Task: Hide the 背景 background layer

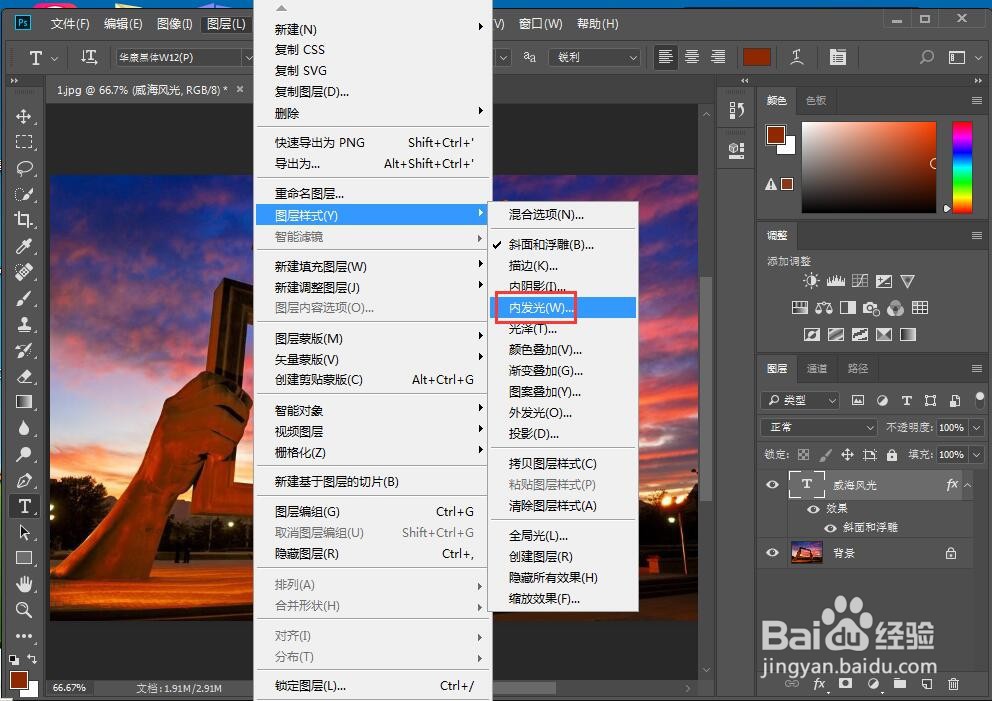Action: click(772, 552)
